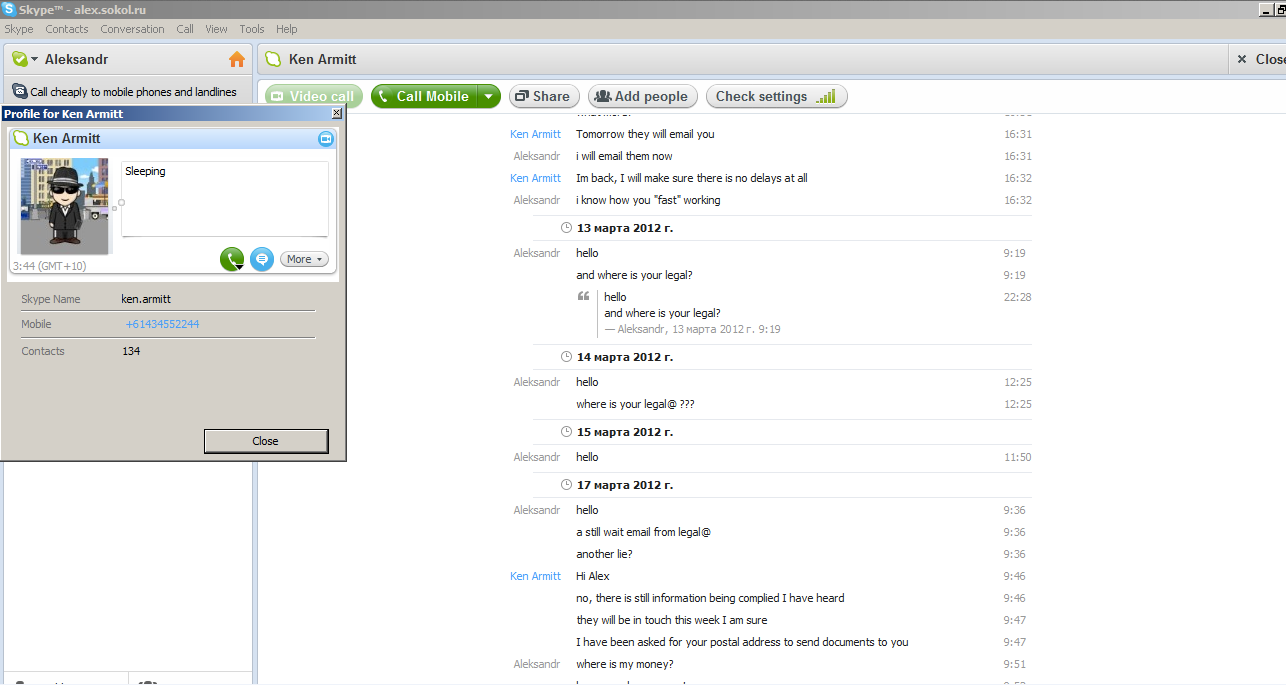This screenshot has height=685, width=1286.
Task: Click timestamp 9:51 beside 'where is my money?'
Action: pos(1014,664)
